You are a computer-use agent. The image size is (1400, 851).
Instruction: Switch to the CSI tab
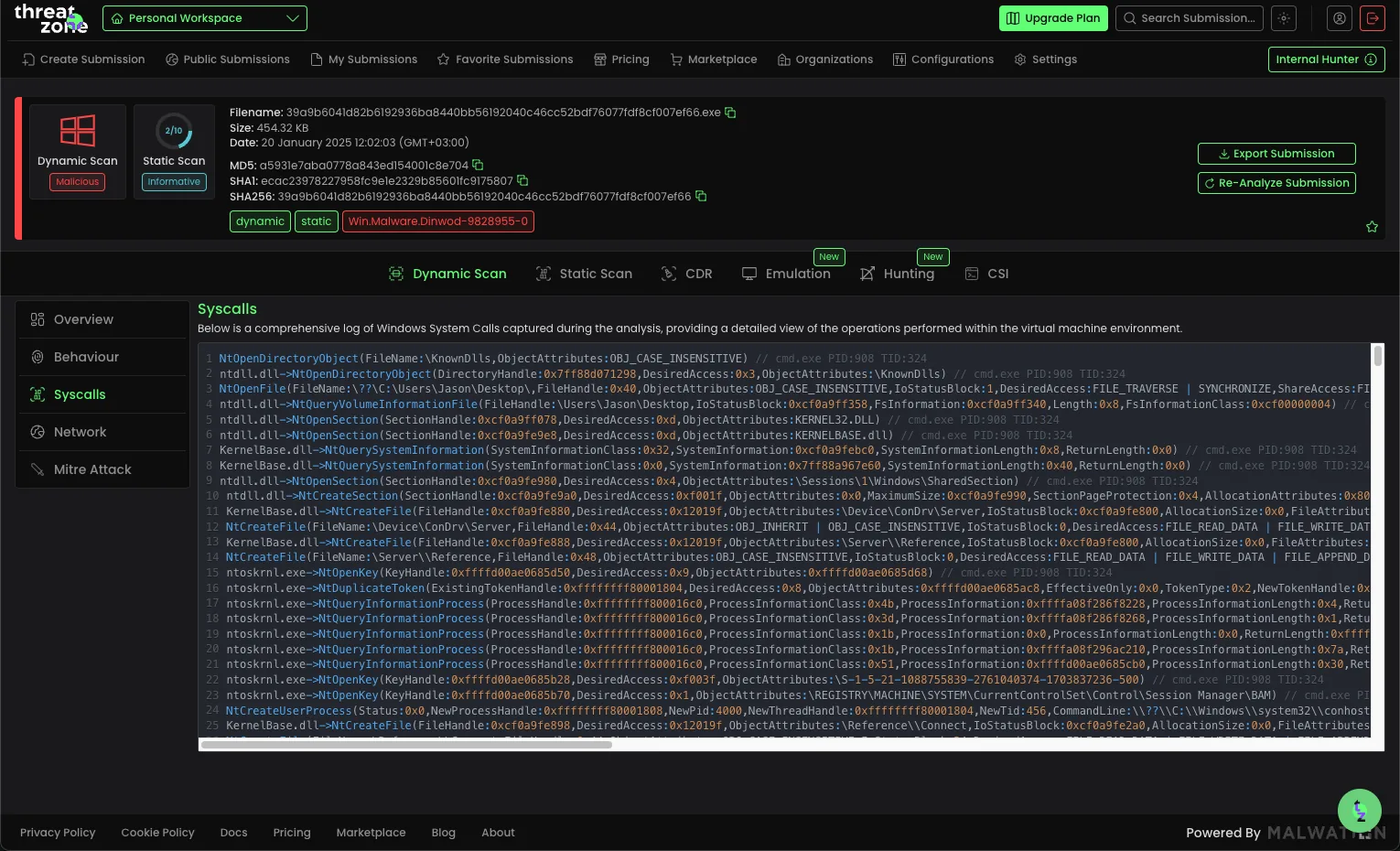click(986, 274)
